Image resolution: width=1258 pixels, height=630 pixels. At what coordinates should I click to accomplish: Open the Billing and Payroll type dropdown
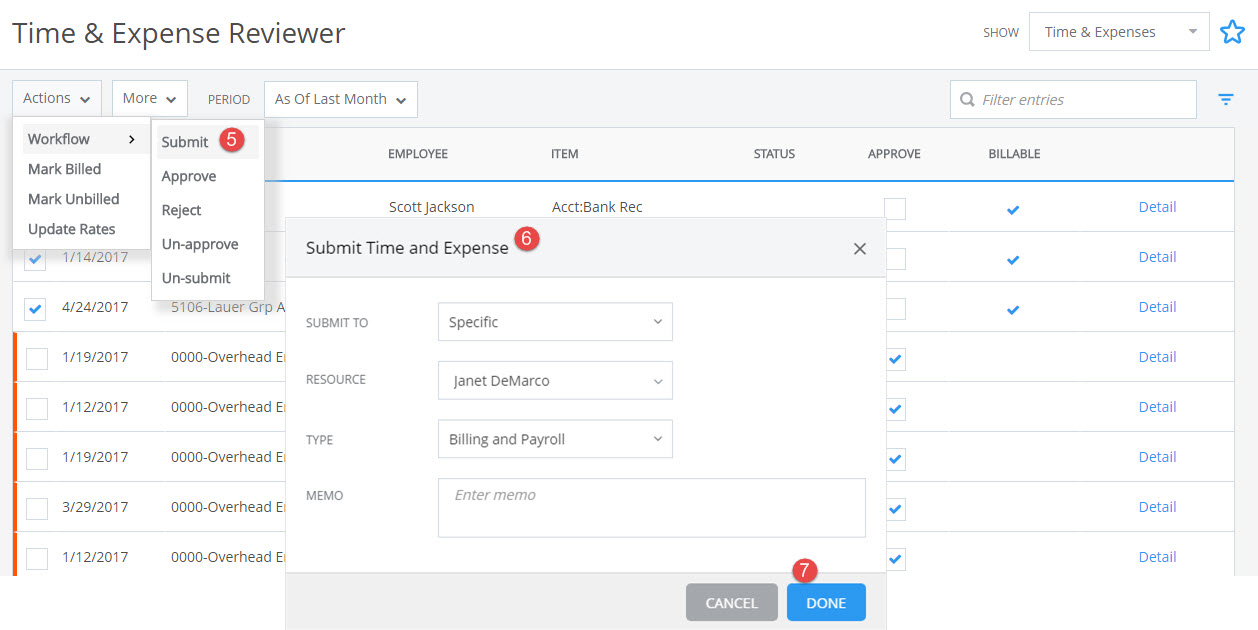[x=555, y=439]
